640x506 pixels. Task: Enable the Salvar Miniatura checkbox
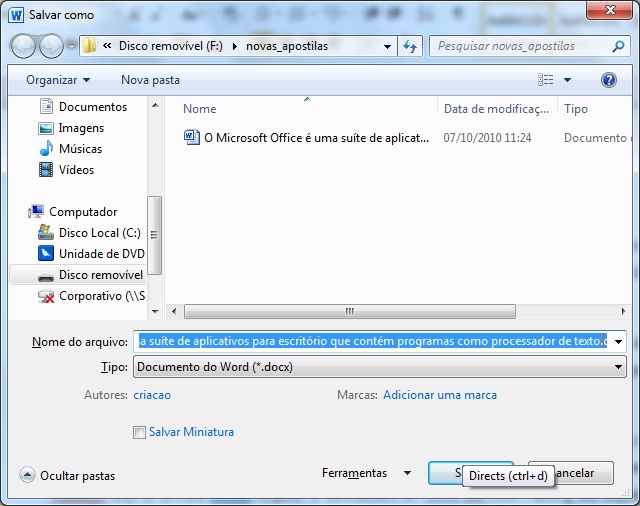pos(139,432)
